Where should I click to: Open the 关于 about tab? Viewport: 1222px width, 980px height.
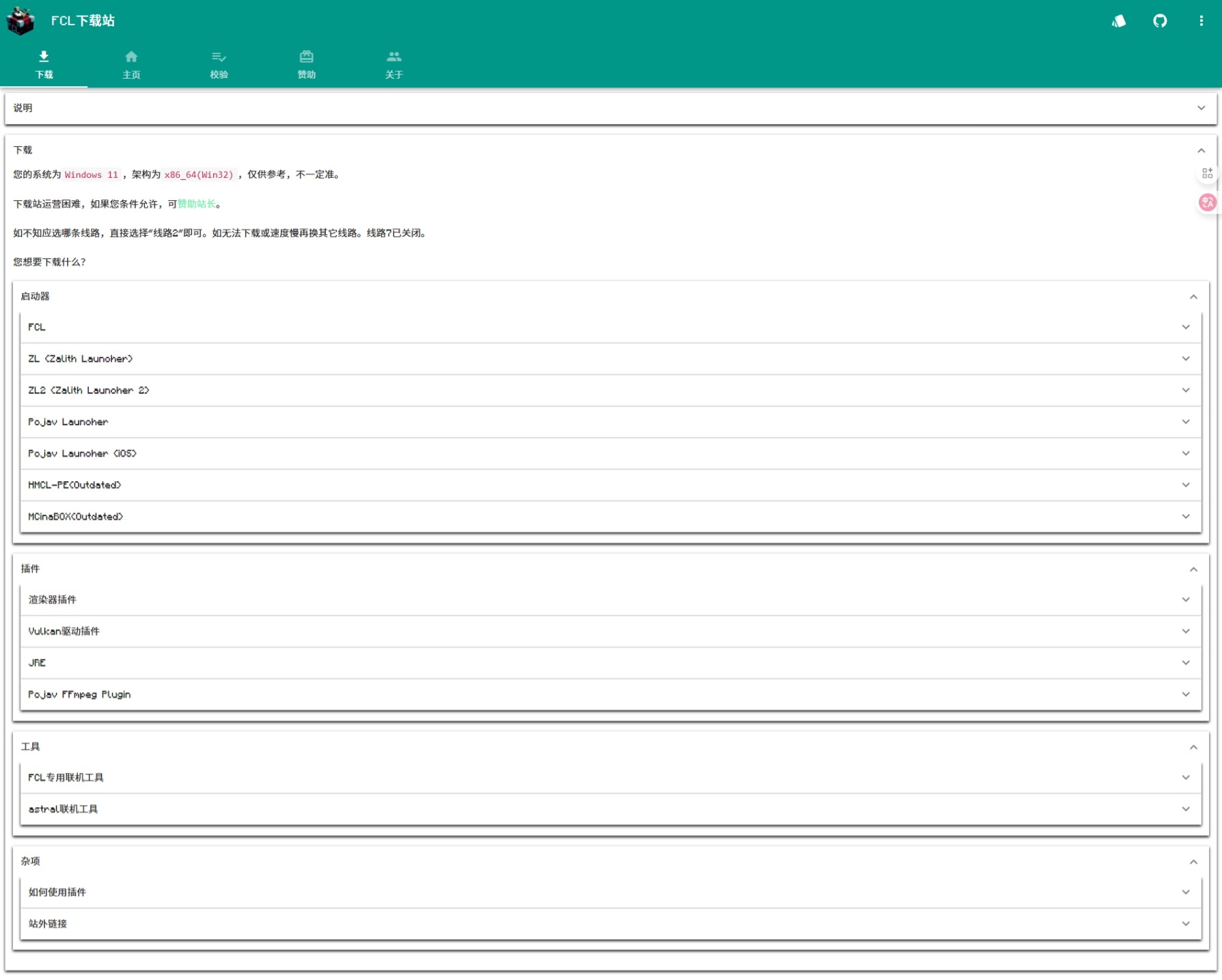tap(394, 65)
